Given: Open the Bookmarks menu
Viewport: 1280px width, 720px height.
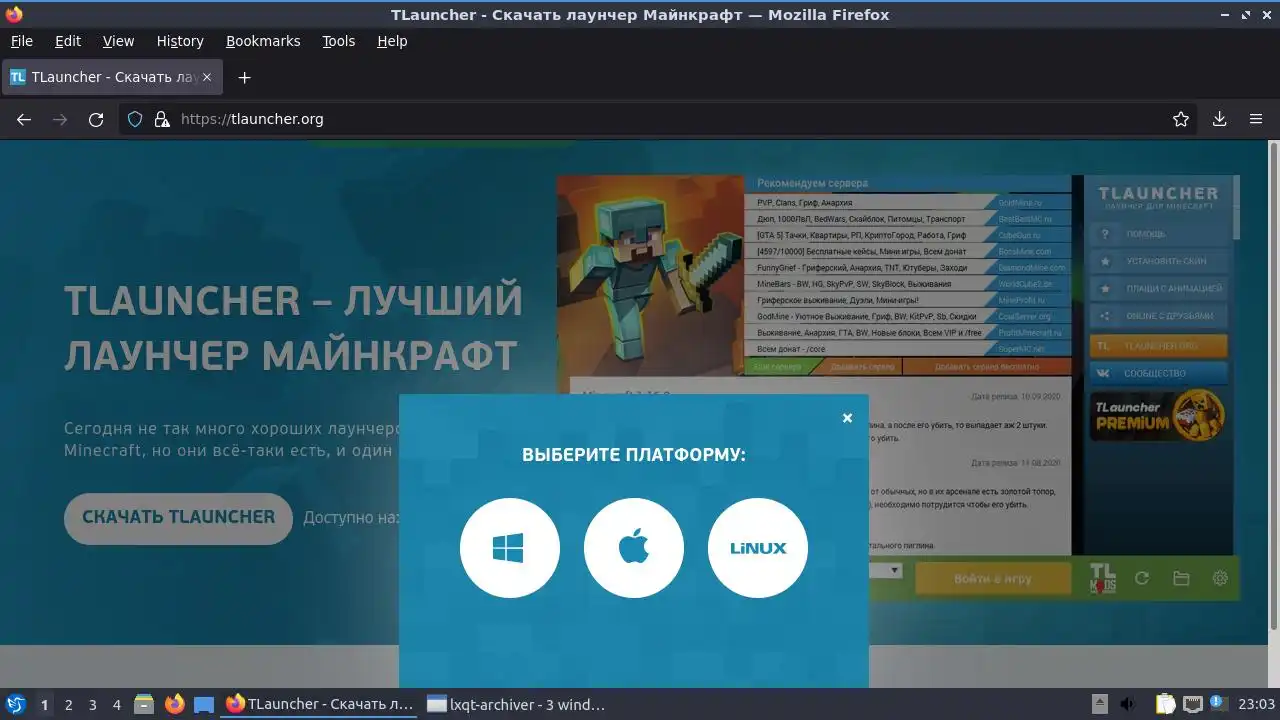Looking at the screenshot, I should (x=263, y=41).
